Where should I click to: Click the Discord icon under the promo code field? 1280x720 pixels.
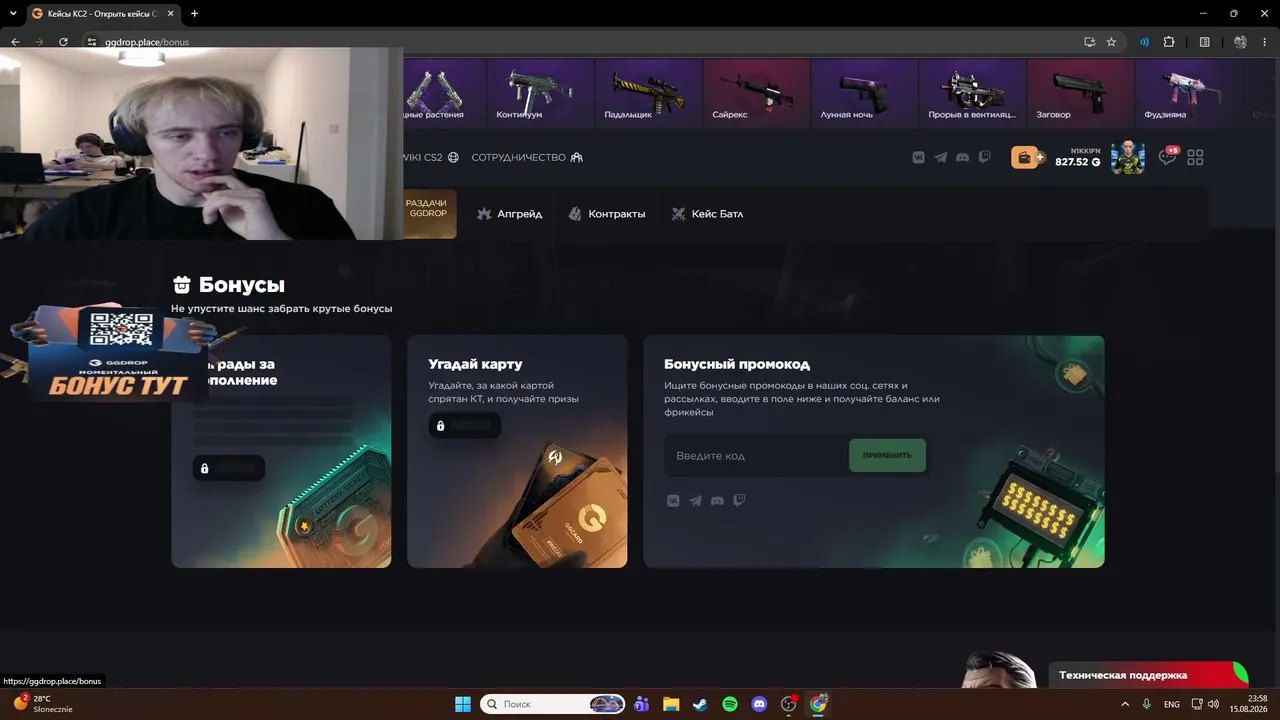coord(717,500)
